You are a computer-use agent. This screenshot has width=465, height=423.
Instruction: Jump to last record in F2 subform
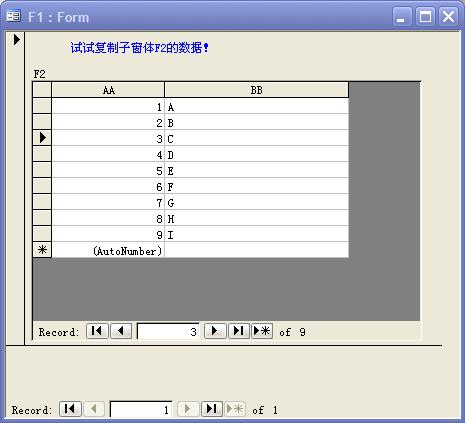(239, 331)
